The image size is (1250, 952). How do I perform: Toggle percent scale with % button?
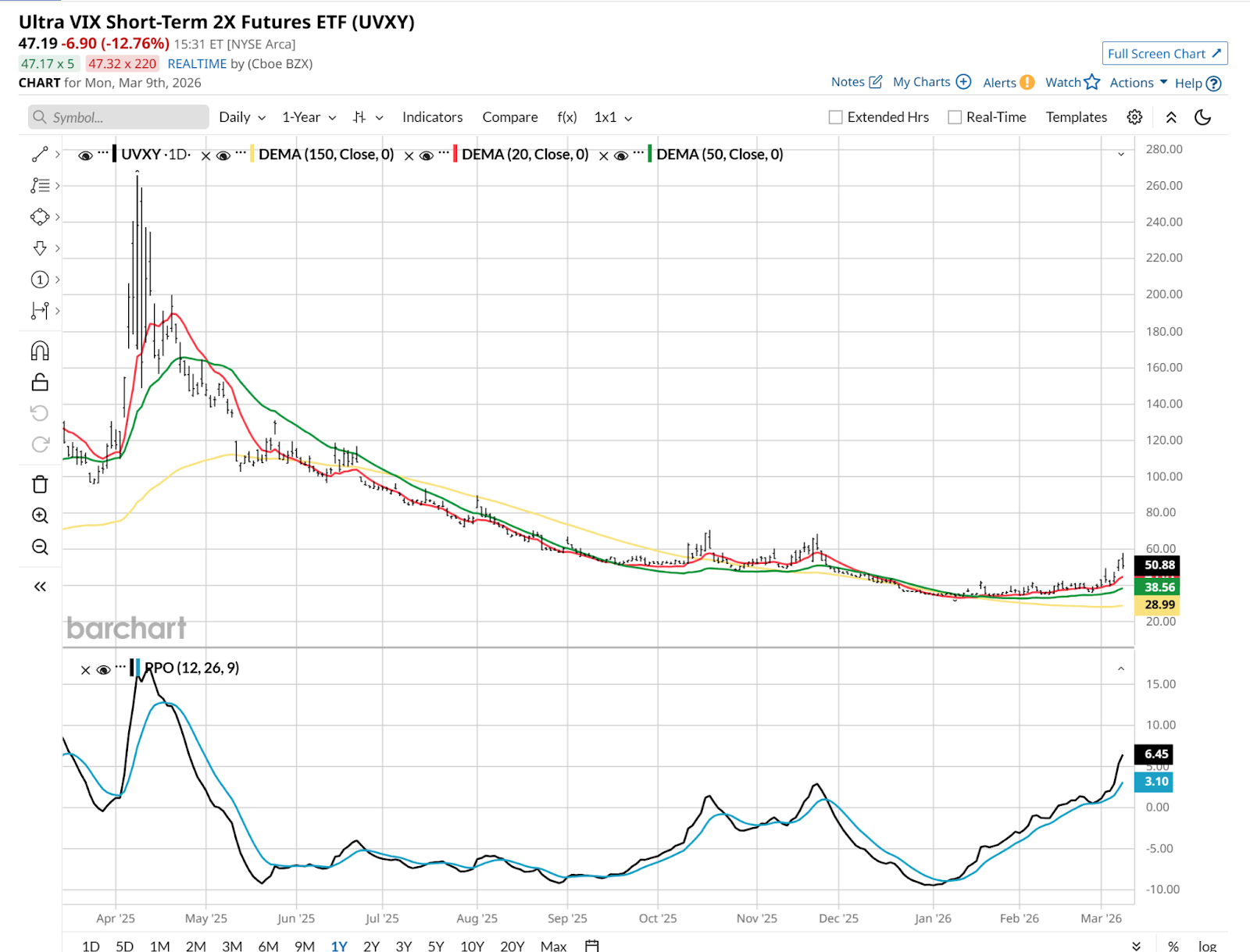1173,946
